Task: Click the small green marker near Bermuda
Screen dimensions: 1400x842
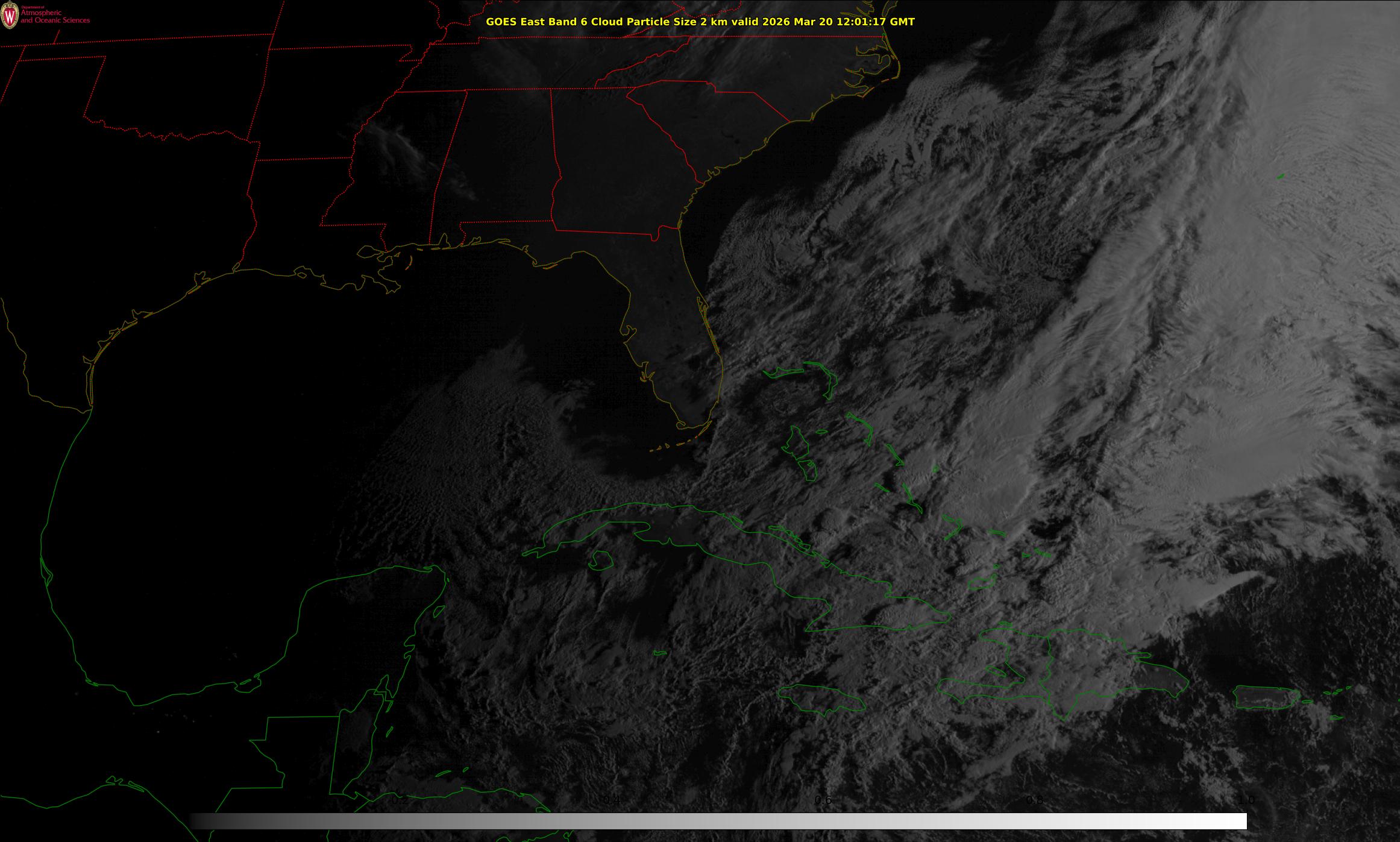Action: coord(1280,177)
